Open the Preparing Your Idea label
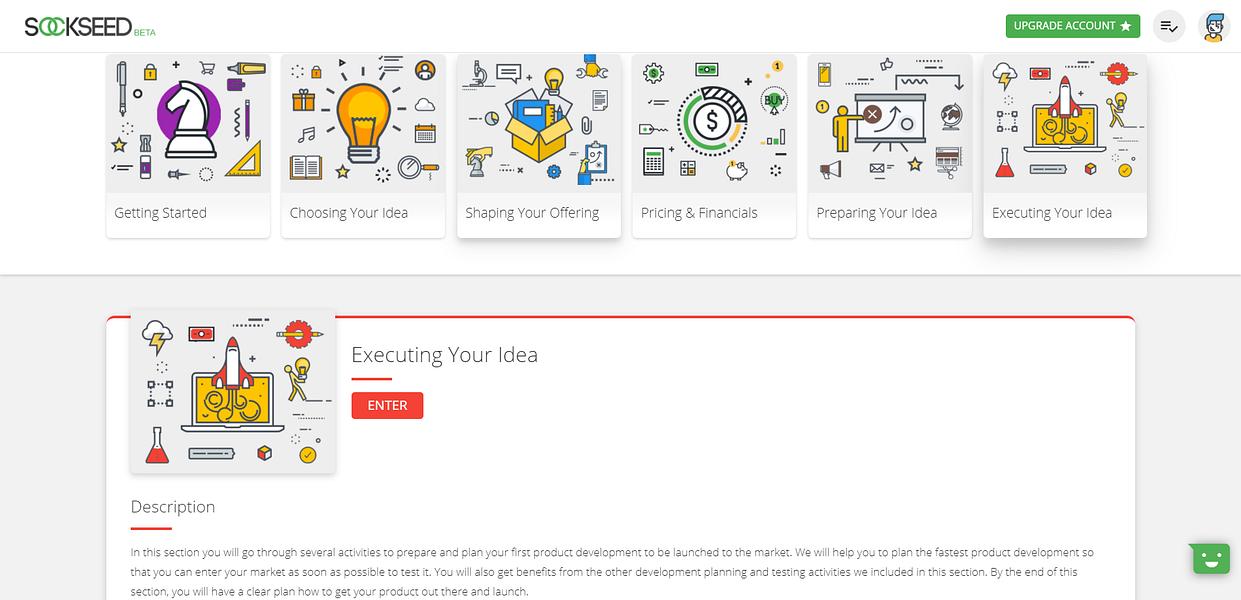The height and width of the screenshot is (600, 1241). point(877,213)
